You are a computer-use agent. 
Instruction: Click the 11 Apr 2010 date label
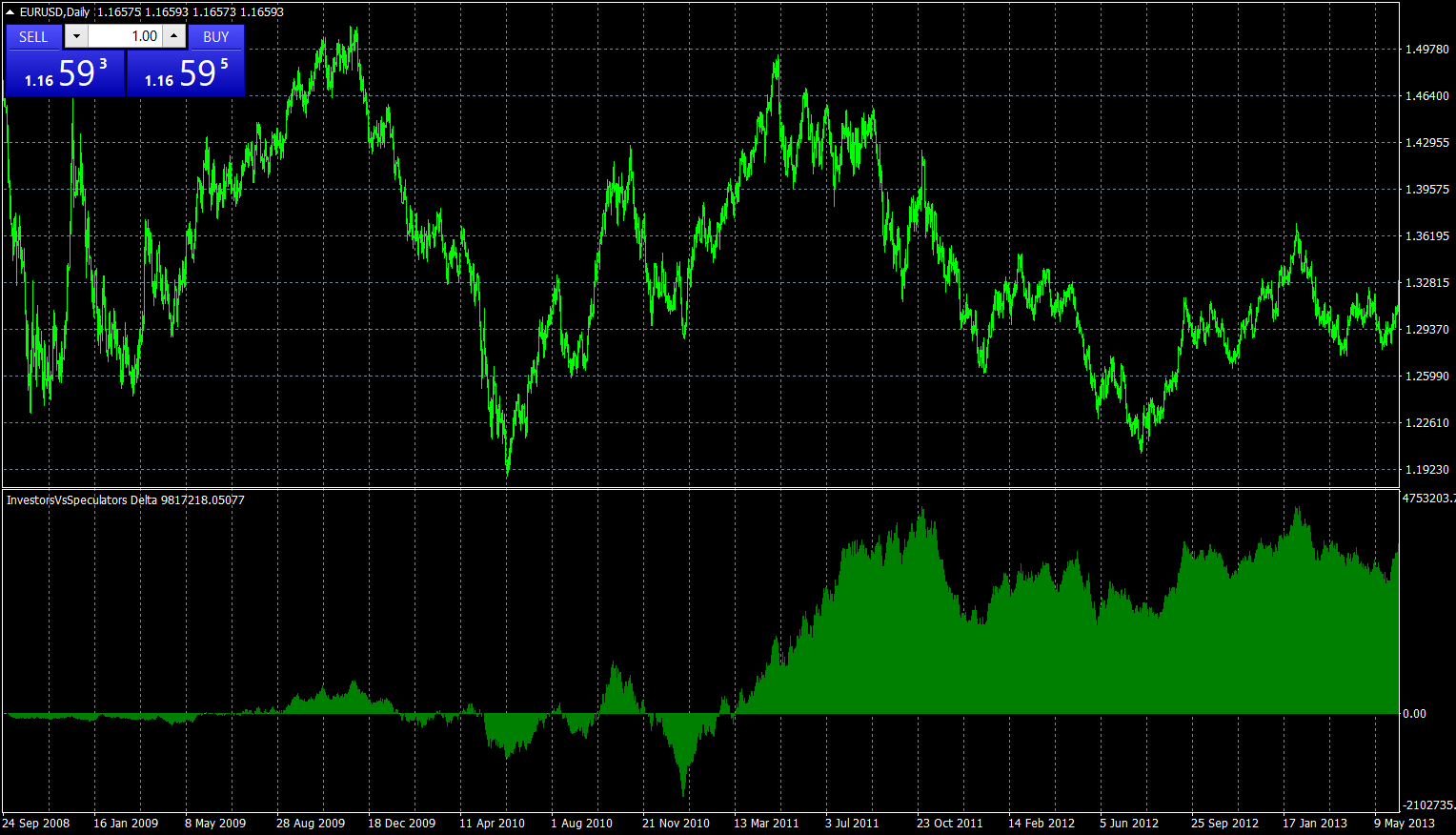492,823
